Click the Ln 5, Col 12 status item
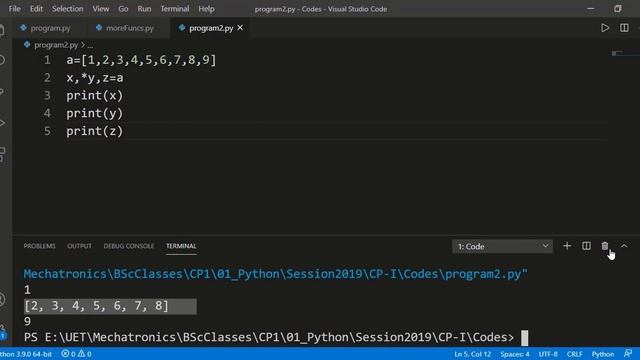Screen dimensions: 640x360 (472, 354)
